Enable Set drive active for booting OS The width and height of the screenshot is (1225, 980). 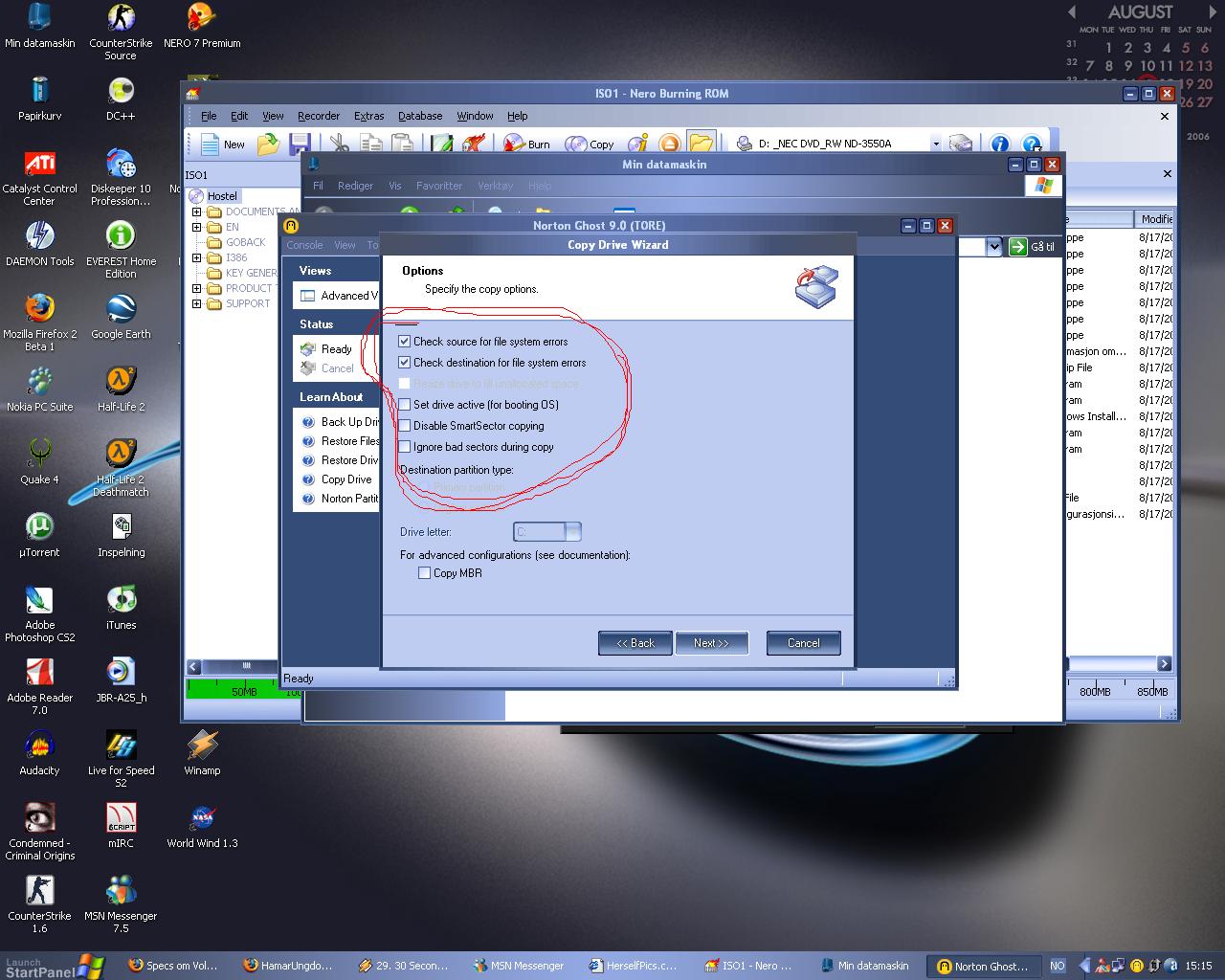pos(405,405)
